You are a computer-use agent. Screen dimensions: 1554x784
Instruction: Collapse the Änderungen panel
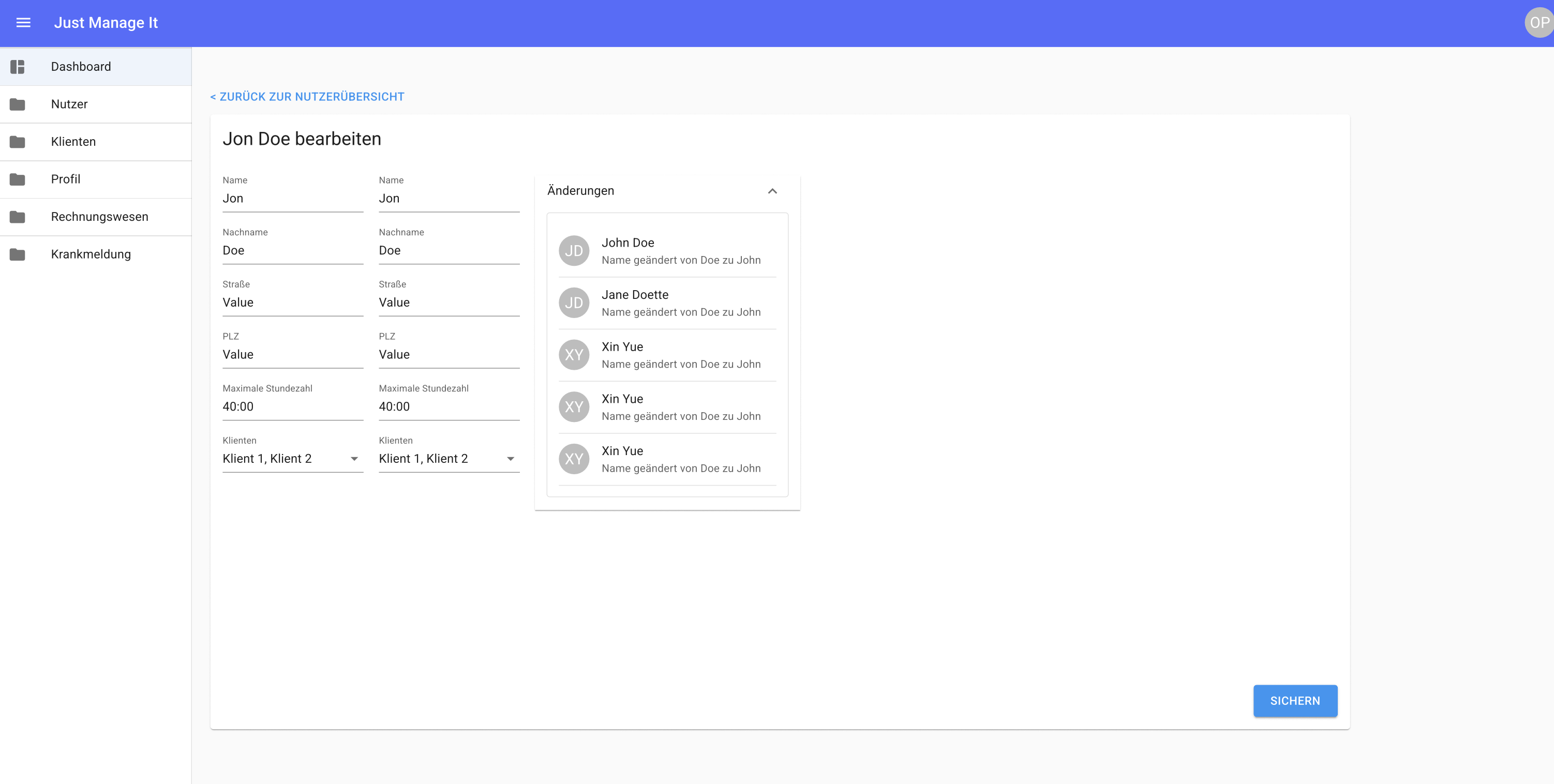[x=772, y=191]
